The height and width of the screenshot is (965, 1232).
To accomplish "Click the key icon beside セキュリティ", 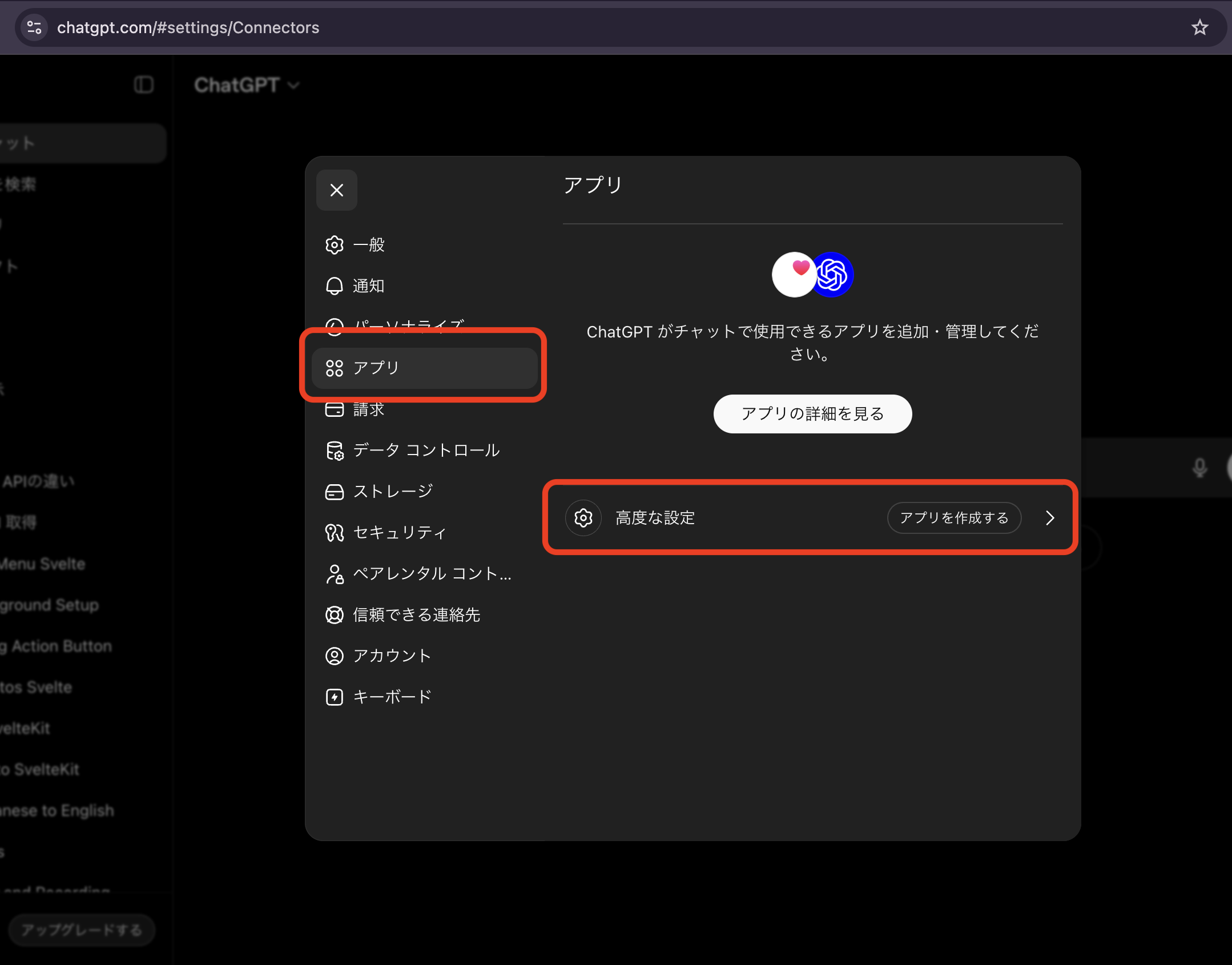I will click(x=335, y=533).
